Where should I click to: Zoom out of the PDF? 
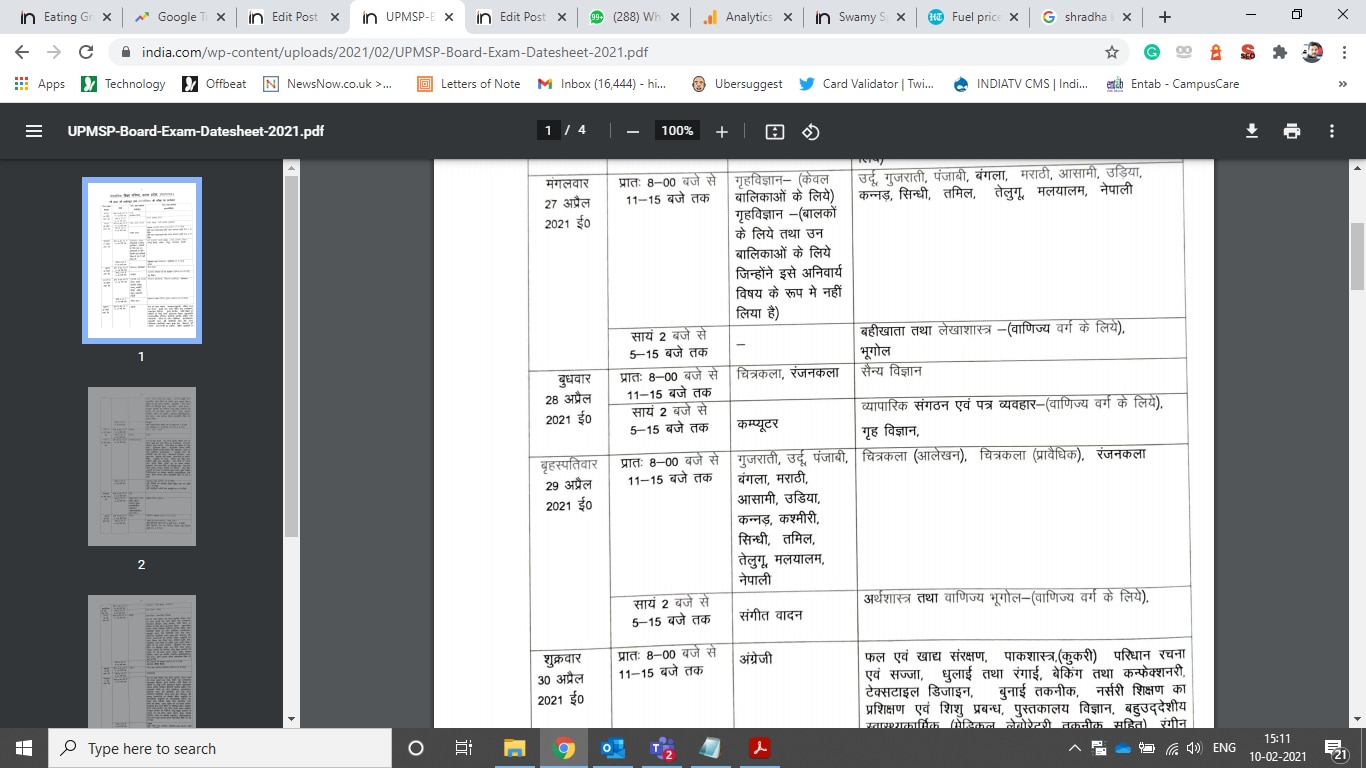pyautogui.click(x=631, y=131)
